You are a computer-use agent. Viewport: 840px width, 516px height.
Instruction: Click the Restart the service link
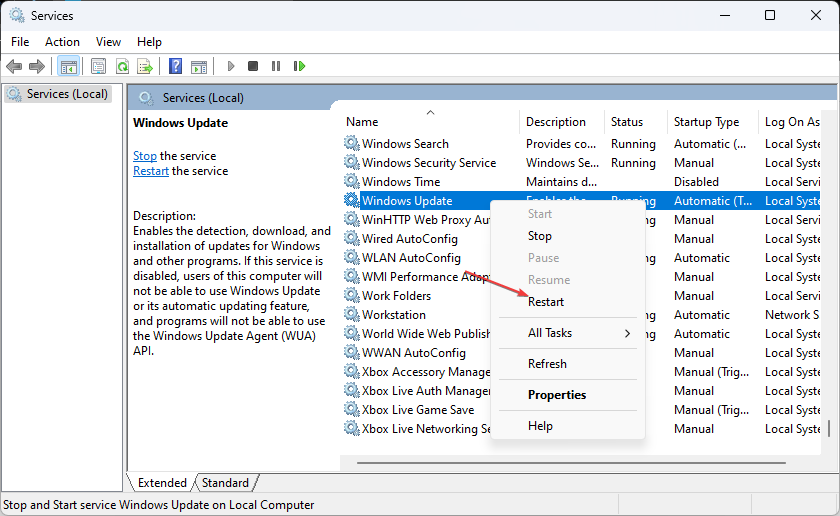click(151, 171)
